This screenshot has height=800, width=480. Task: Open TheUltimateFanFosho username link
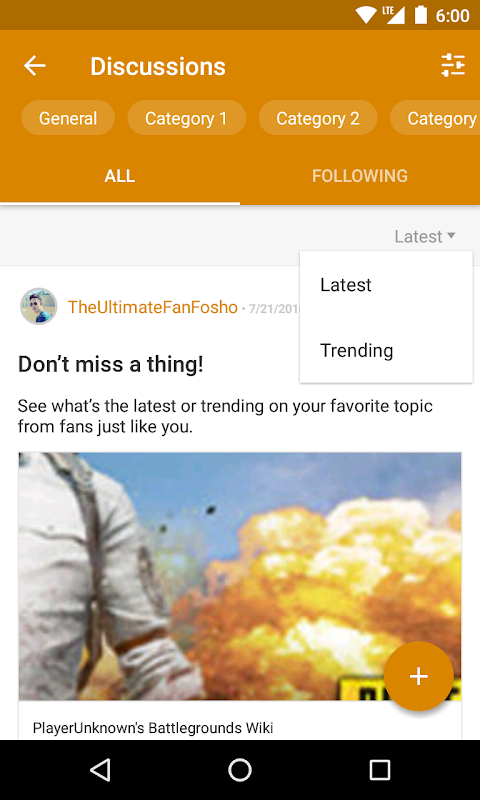pyautogui.click(x=153, y=307)
